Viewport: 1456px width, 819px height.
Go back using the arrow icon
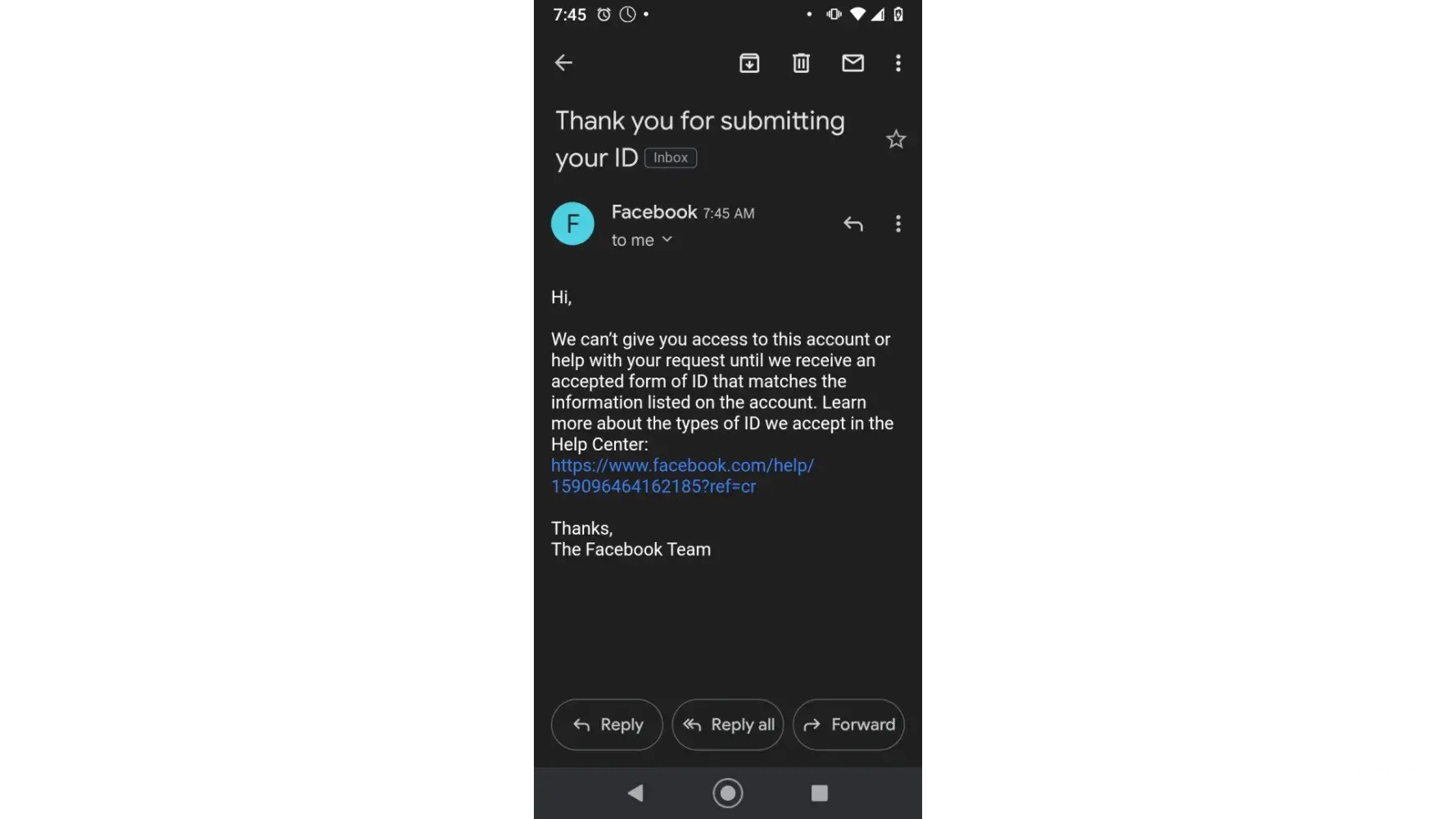563,63
